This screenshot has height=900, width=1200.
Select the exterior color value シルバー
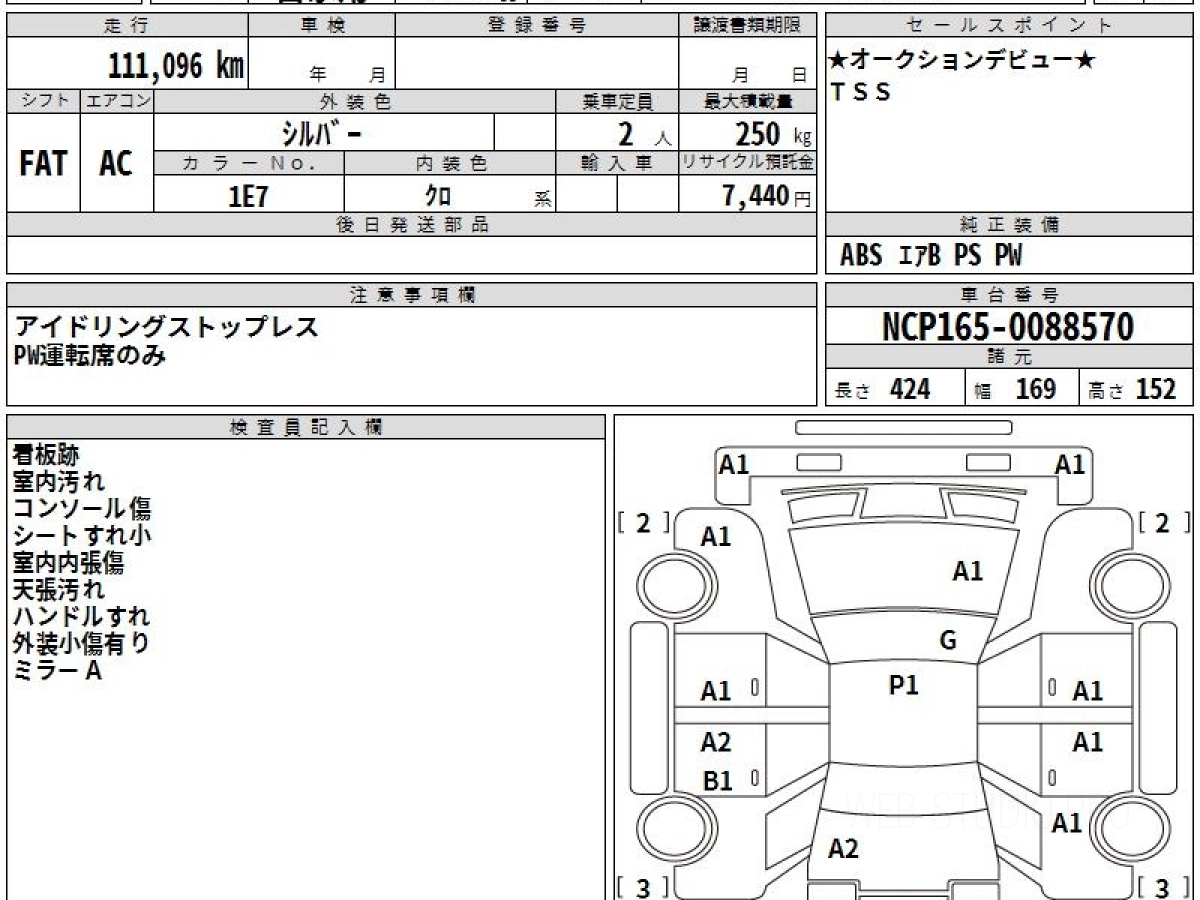322,133
